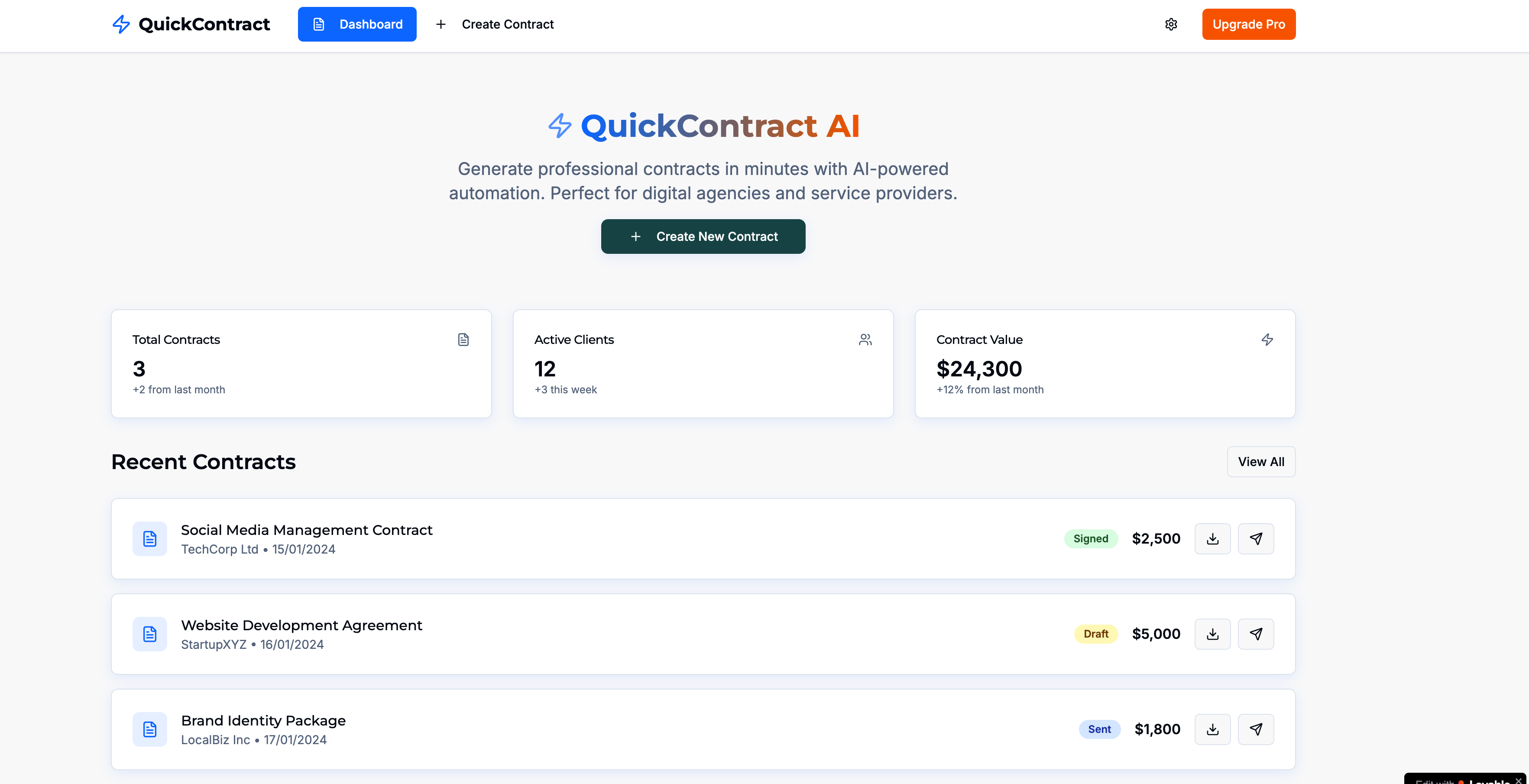Click the Signed status badge

tap(1091, 538)
